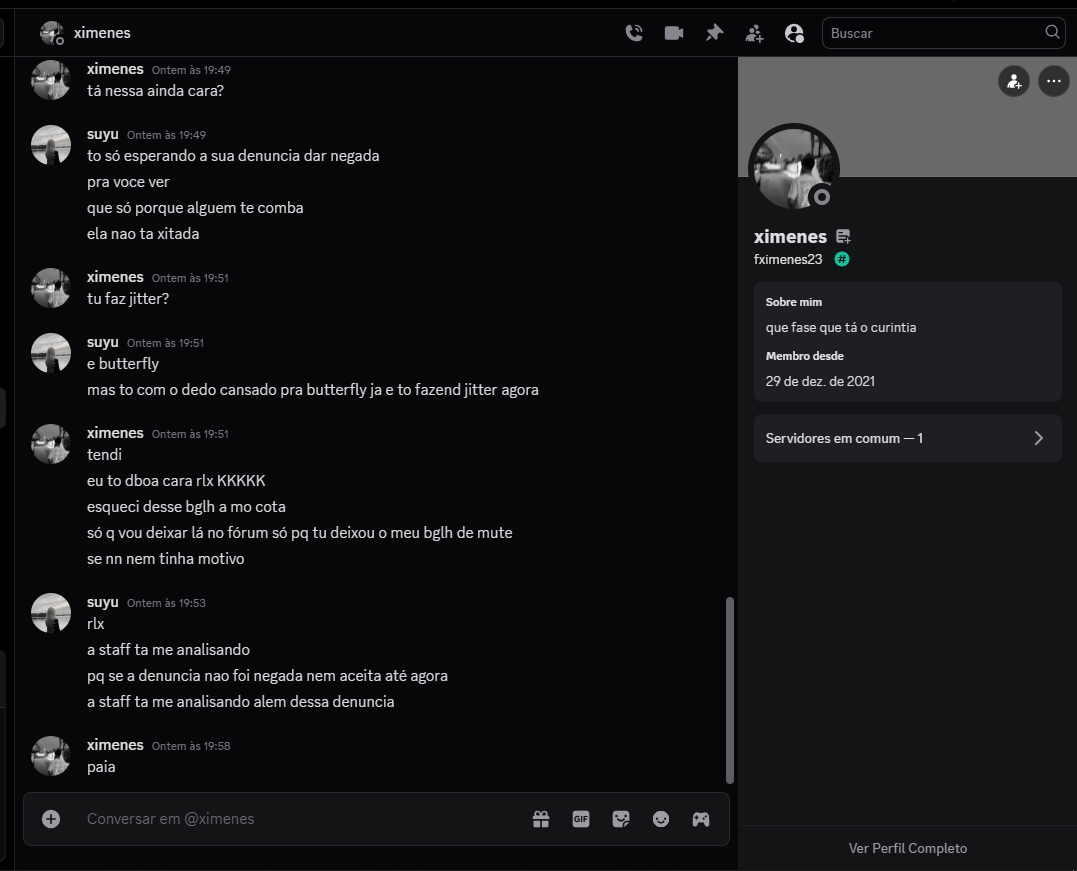Image resolution: width=1077 pixels, height=871 pixels.
Task: Start a video call
Action: 674,33
